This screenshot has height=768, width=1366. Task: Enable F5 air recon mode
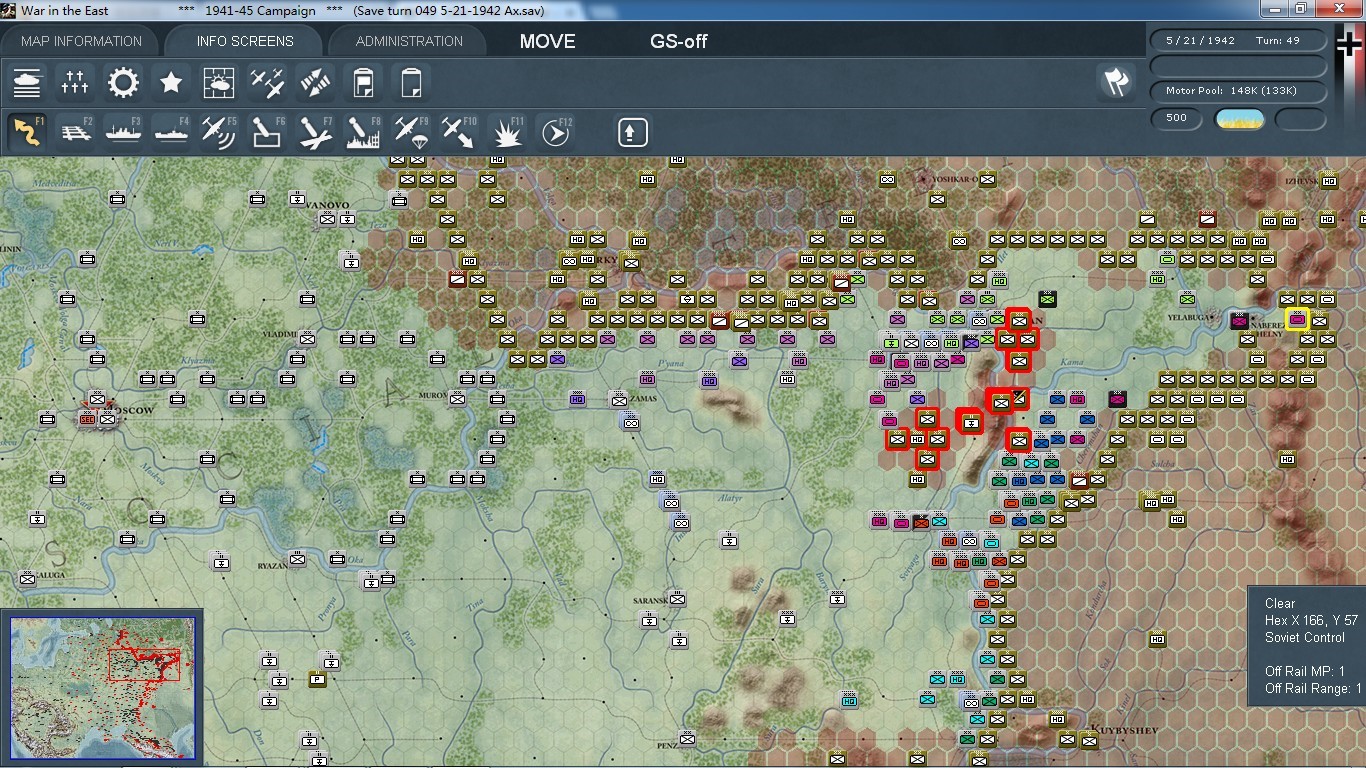click(x=219, y=132)
